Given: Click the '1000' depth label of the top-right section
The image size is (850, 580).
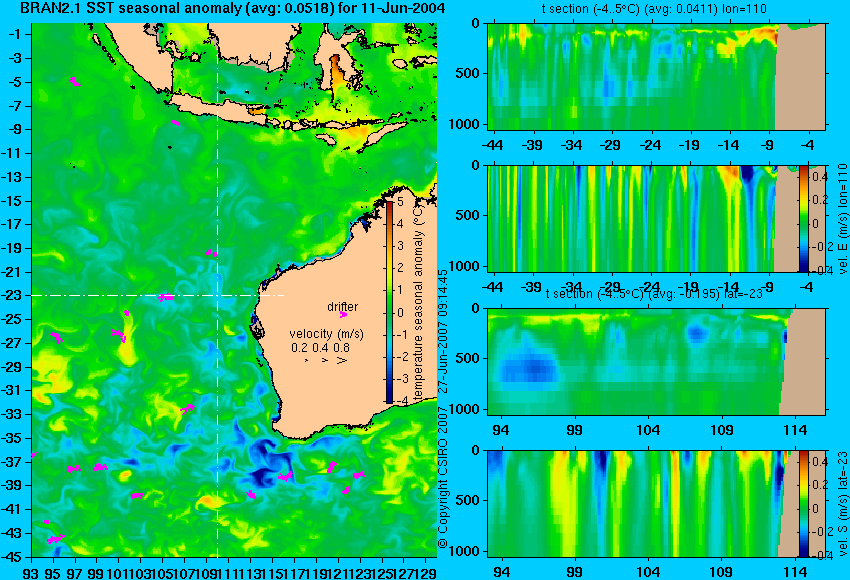Looking at the screenshot, I should pyautogui.click(x=464, y=124).
